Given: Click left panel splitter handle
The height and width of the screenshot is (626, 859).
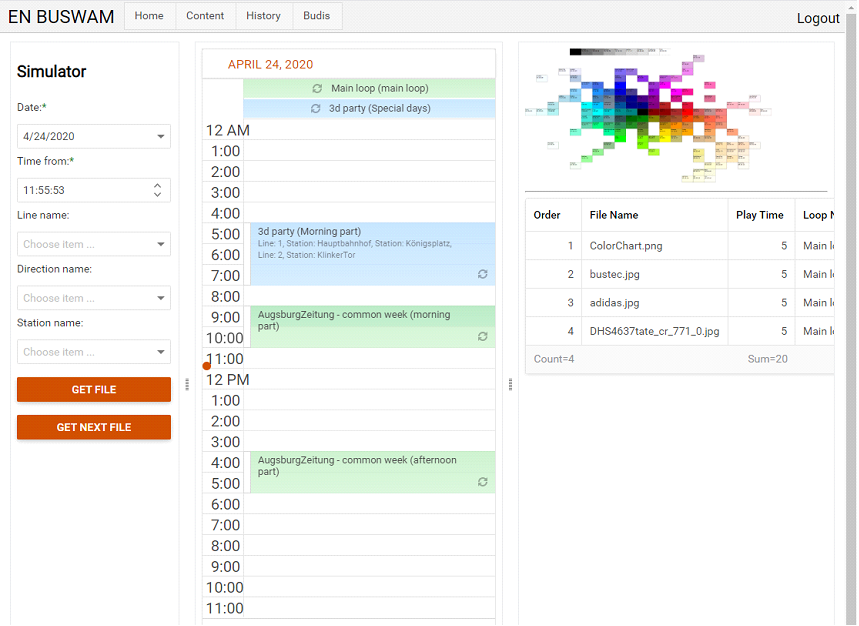Looking at the screenshot, I should click(187, 384).
